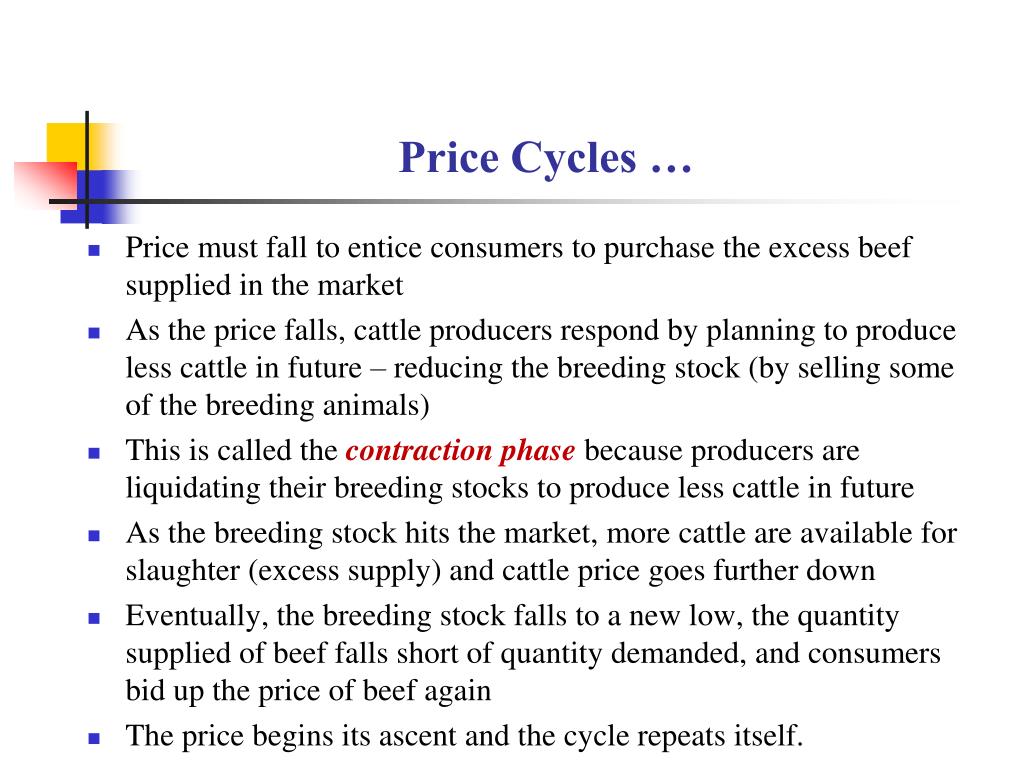Click the red 'contraction phase' text

point(460,451)
